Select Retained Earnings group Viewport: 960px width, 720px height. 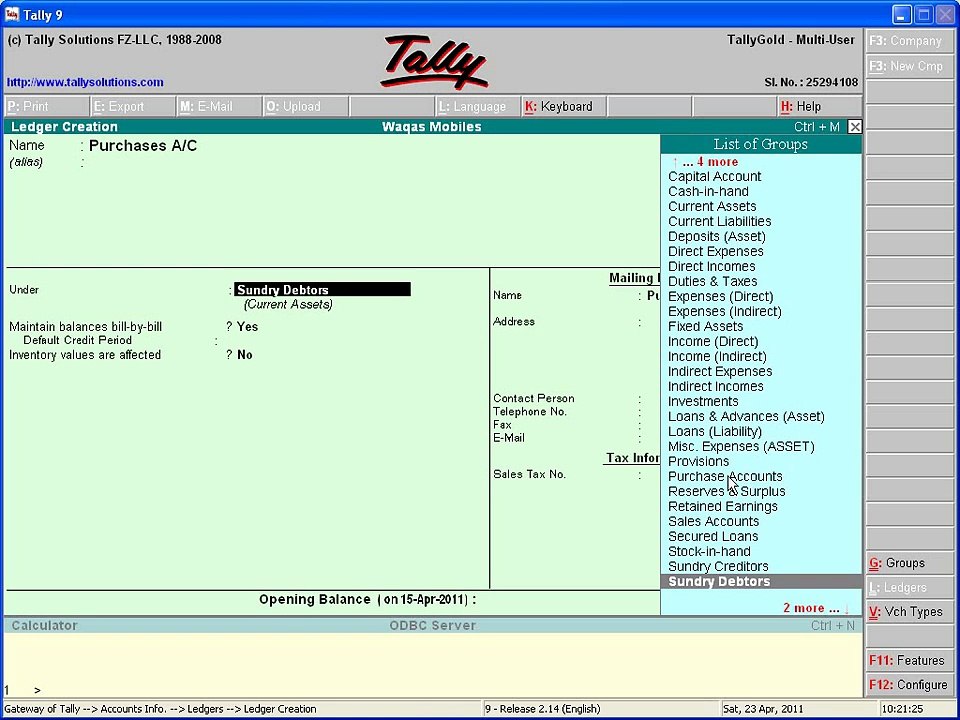722,506
